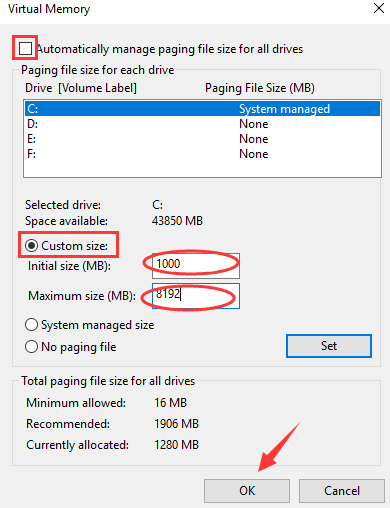Confirm with the OK button

[247, 491]
